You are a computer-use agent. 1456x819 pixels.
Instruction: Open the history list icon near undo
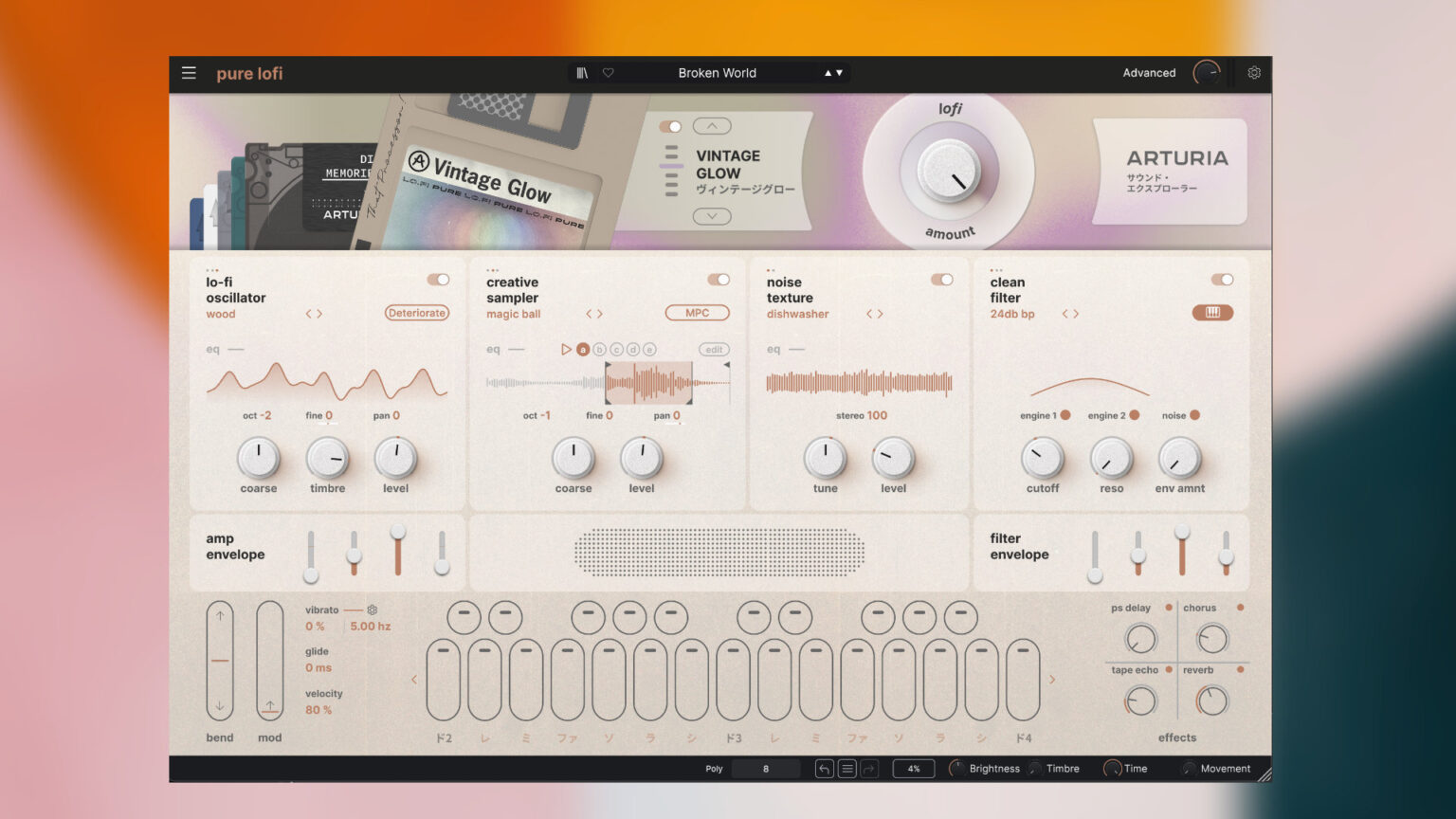(x=847, y=768)
